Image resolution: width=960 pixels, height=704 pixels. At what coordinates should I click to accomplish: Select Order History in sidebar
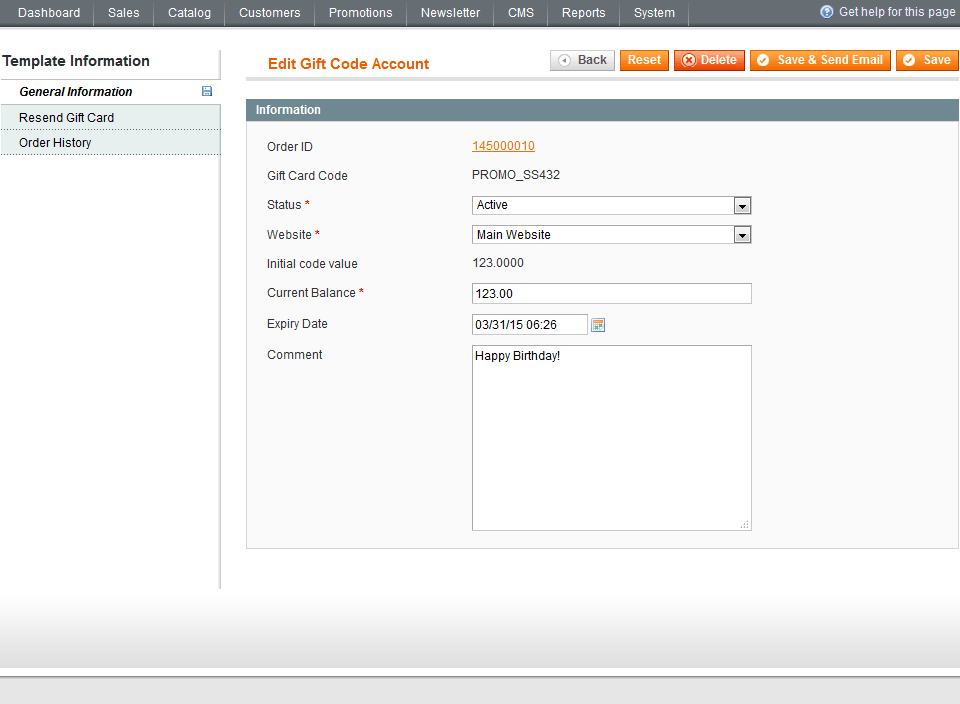(x=55, y=142)
